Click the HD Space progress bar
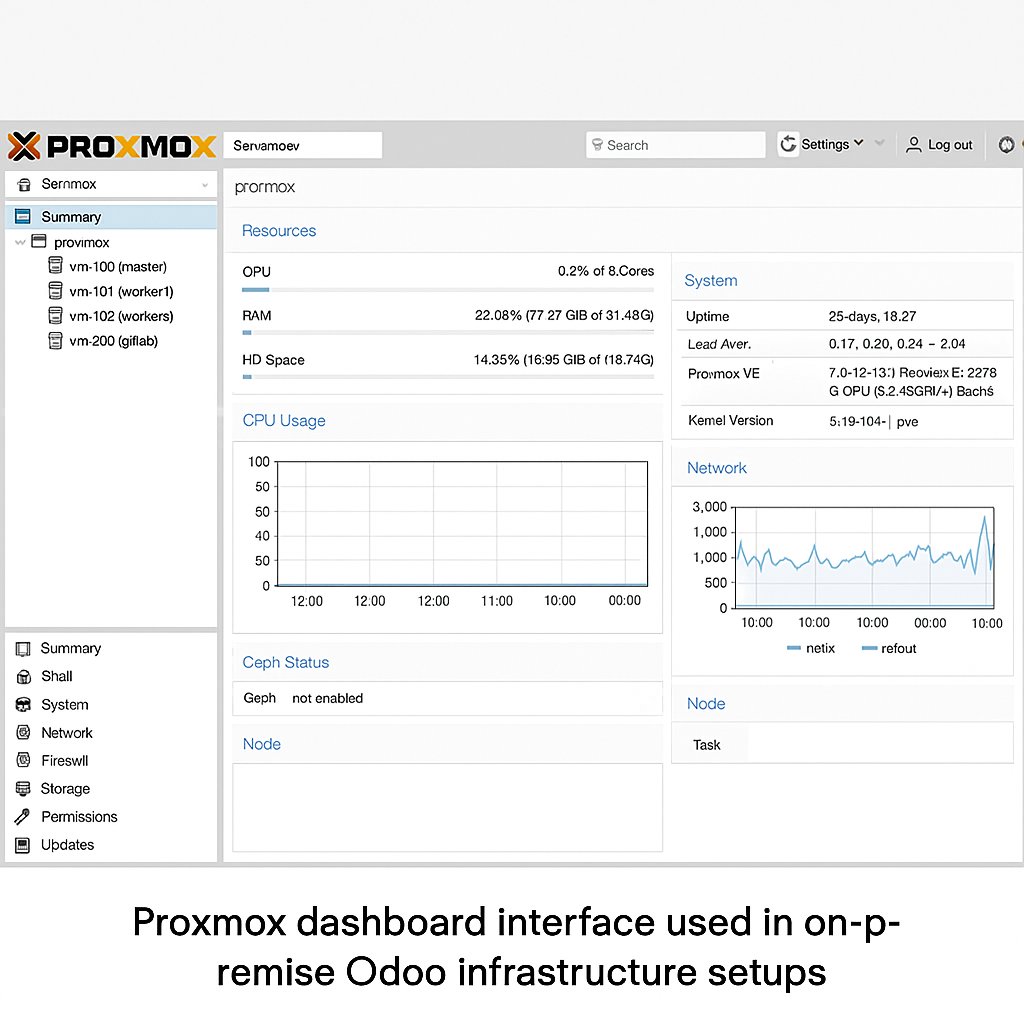This screenshot has height=1024, width=1024. pyautogui.click(x=448, y=377)
